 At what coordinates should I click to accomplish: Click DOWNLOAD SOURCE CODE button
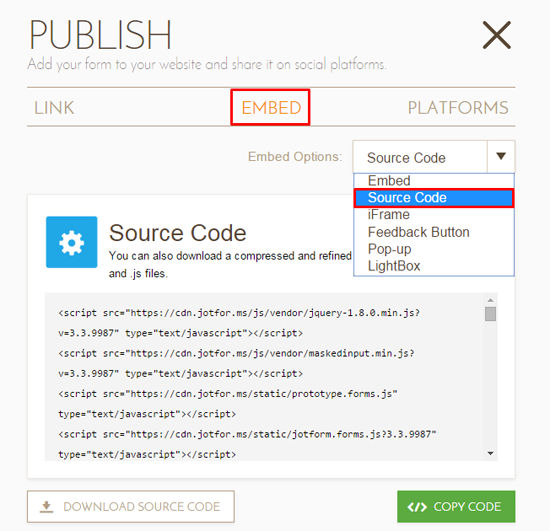coord(130,506)
